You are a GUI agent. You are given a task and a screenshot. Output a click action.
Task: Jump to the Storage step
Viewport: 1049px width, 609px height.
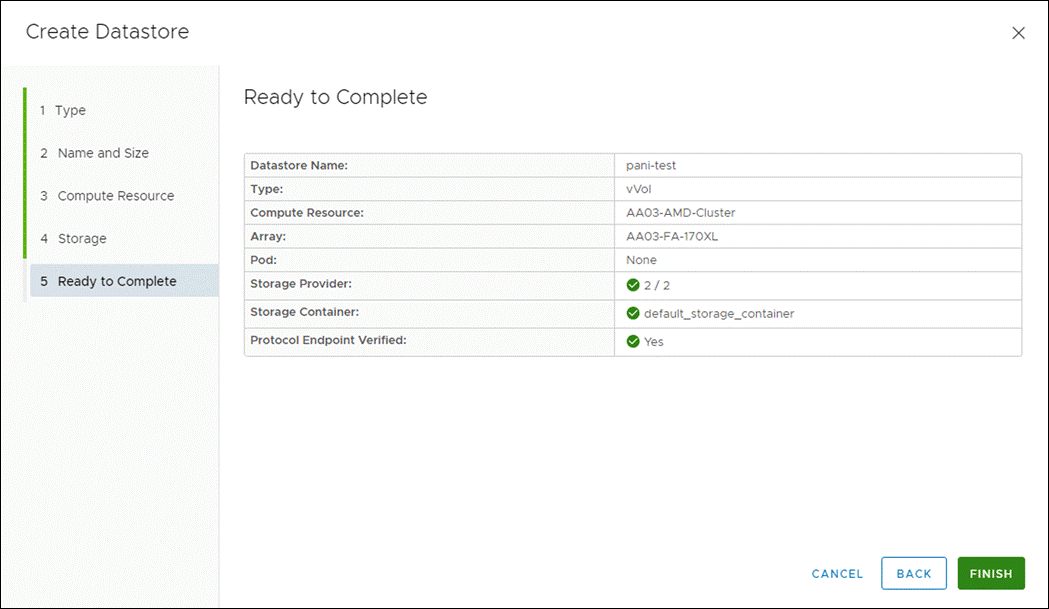pos(84,238)
